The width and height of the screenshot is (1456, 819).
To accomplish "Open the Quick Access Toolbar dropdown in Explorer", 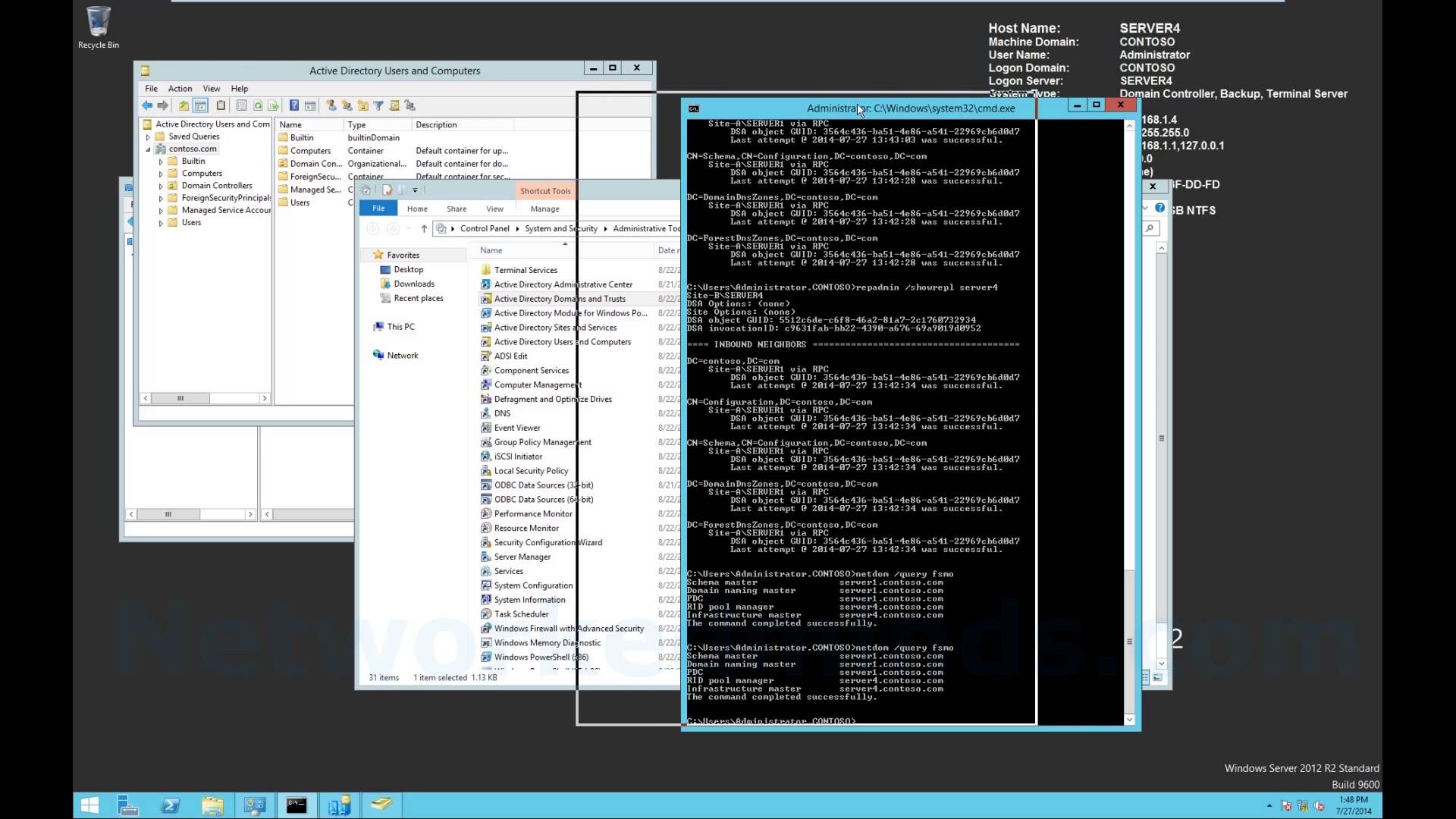I will tap(415, 190).
